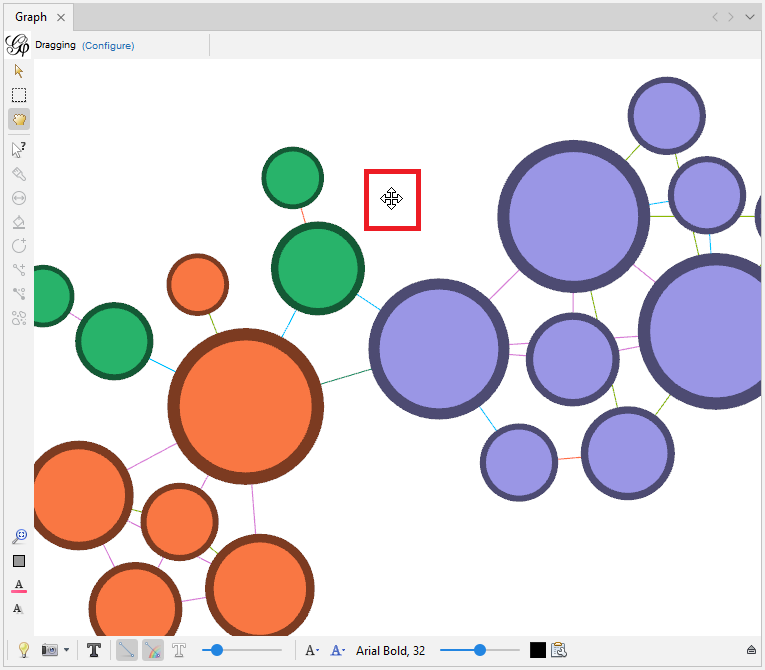The height and width of the screenshot is (670, 765).
Task: Close the Graph tab
Action: (61, 18)
